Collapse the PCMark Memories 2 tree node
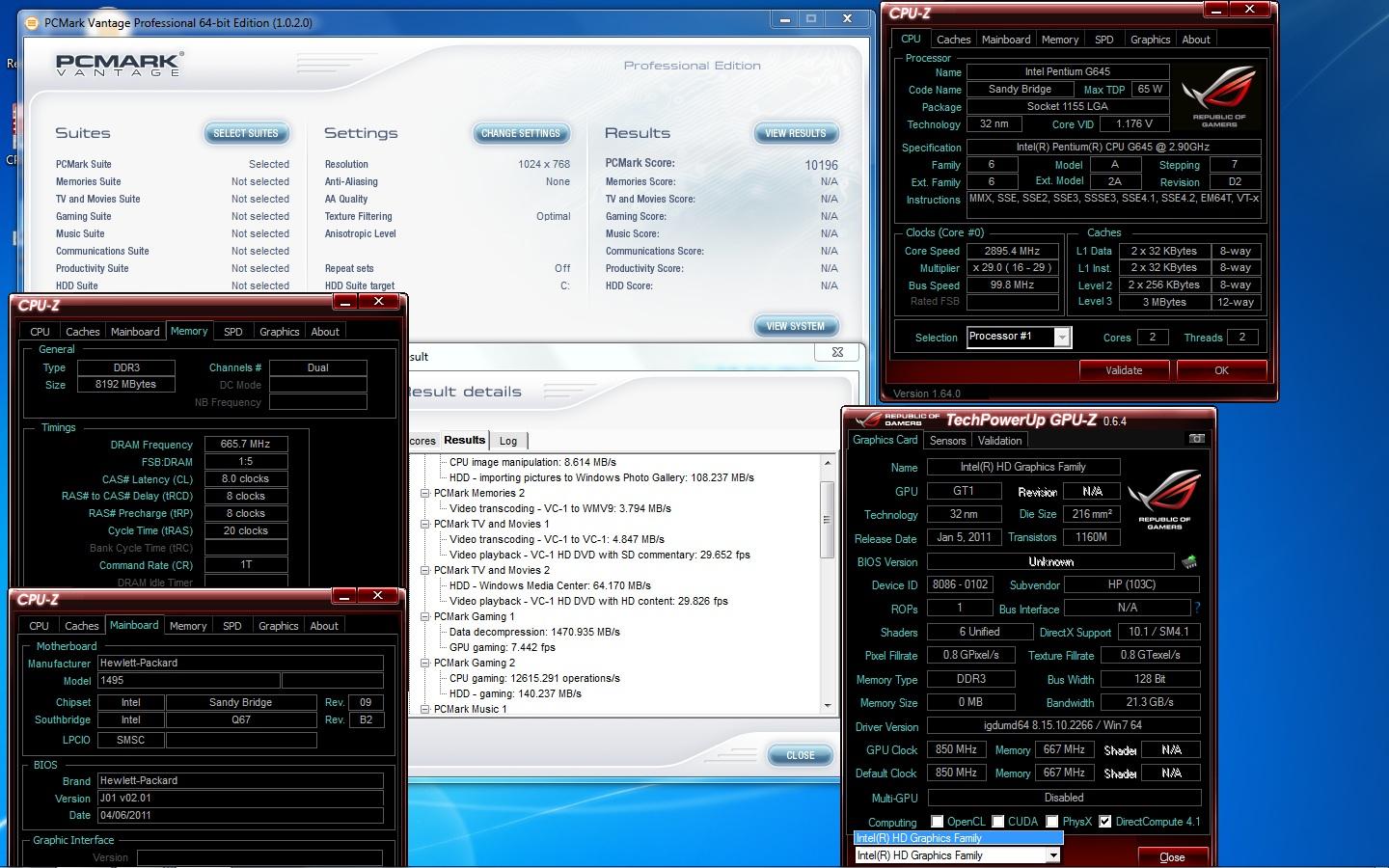The image size is (1389, 868). (x=424, y=493)
